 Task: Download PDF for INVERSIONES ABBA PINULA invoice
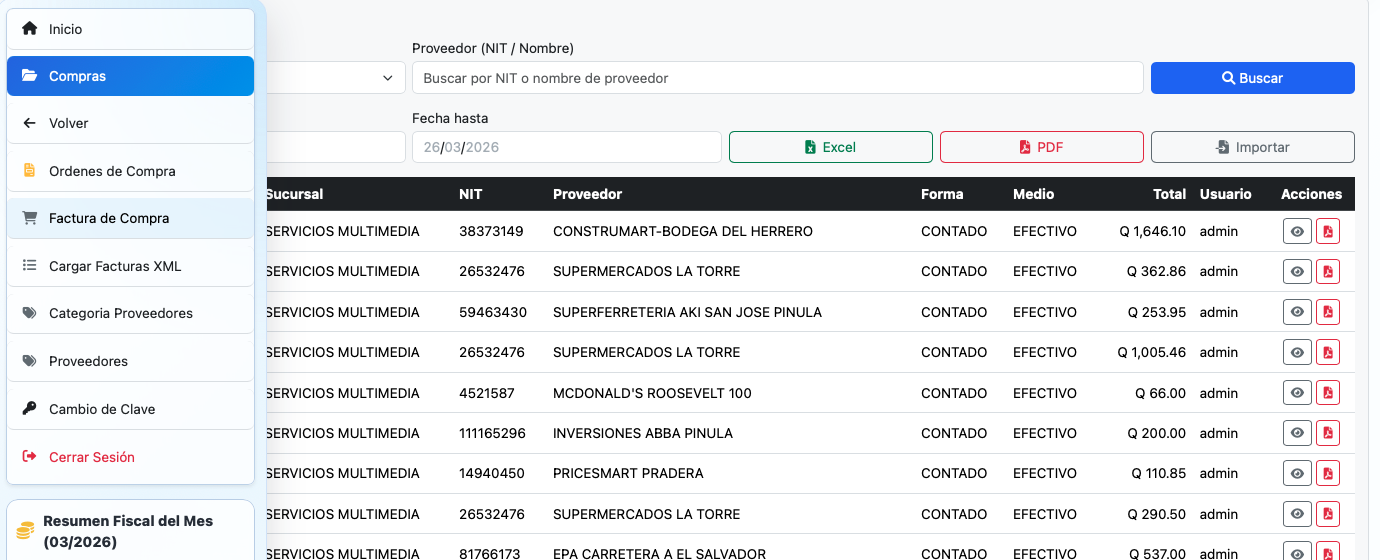(1328, 433)
